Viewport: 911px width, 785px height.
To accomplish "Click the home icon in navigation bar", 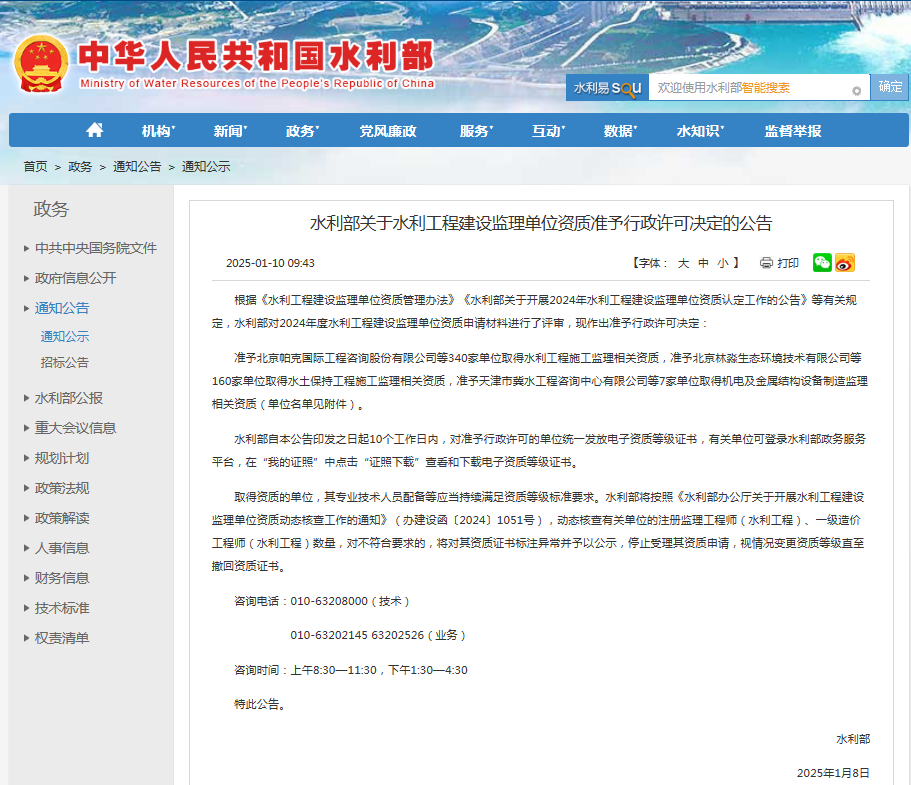I will tap(95, 130).
